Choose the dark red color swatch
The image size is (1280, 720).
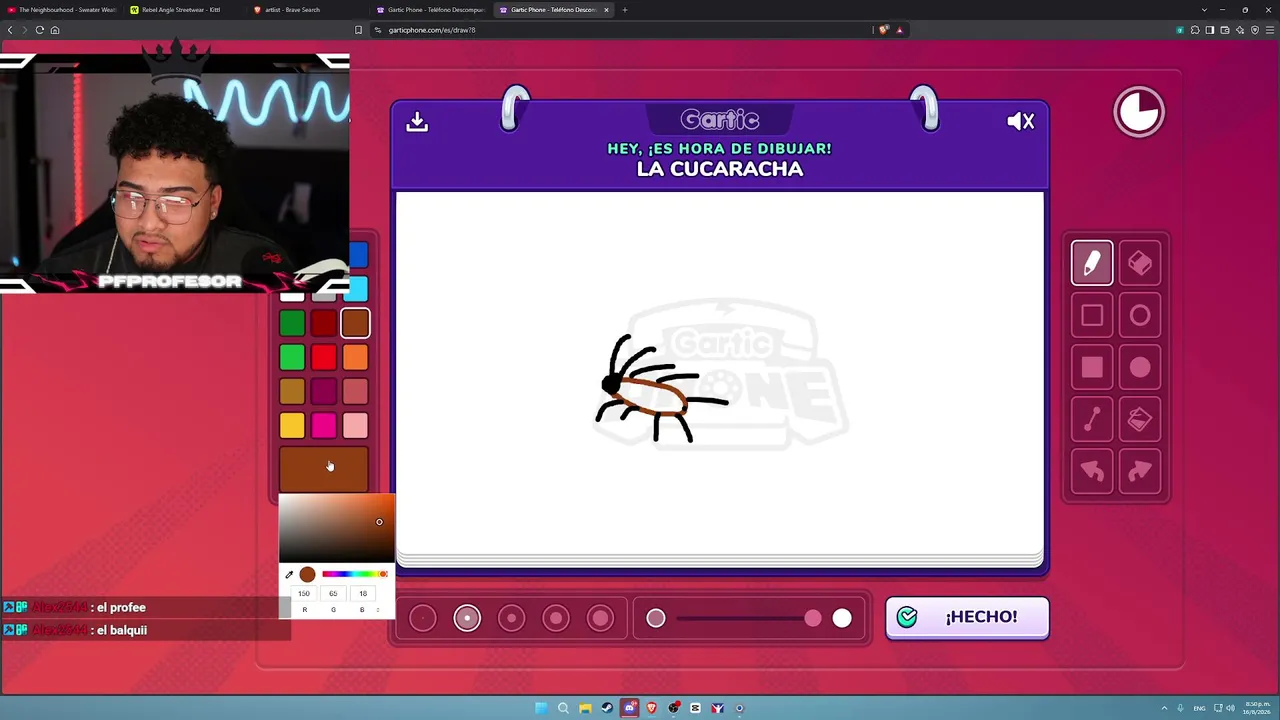pos(323,323)
